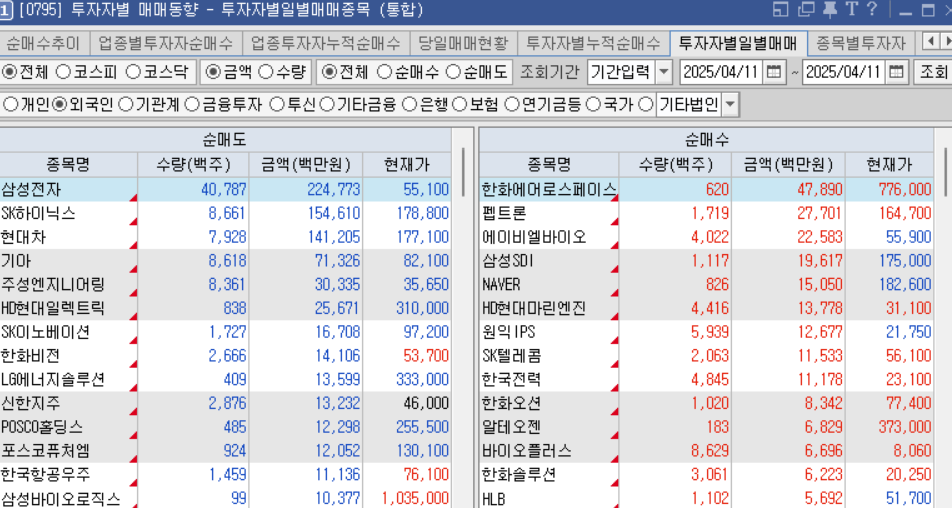The image size is (952, 508).
Task: Sort by 금액(백만원) header in 순매도 table
Action: [305, 164]
